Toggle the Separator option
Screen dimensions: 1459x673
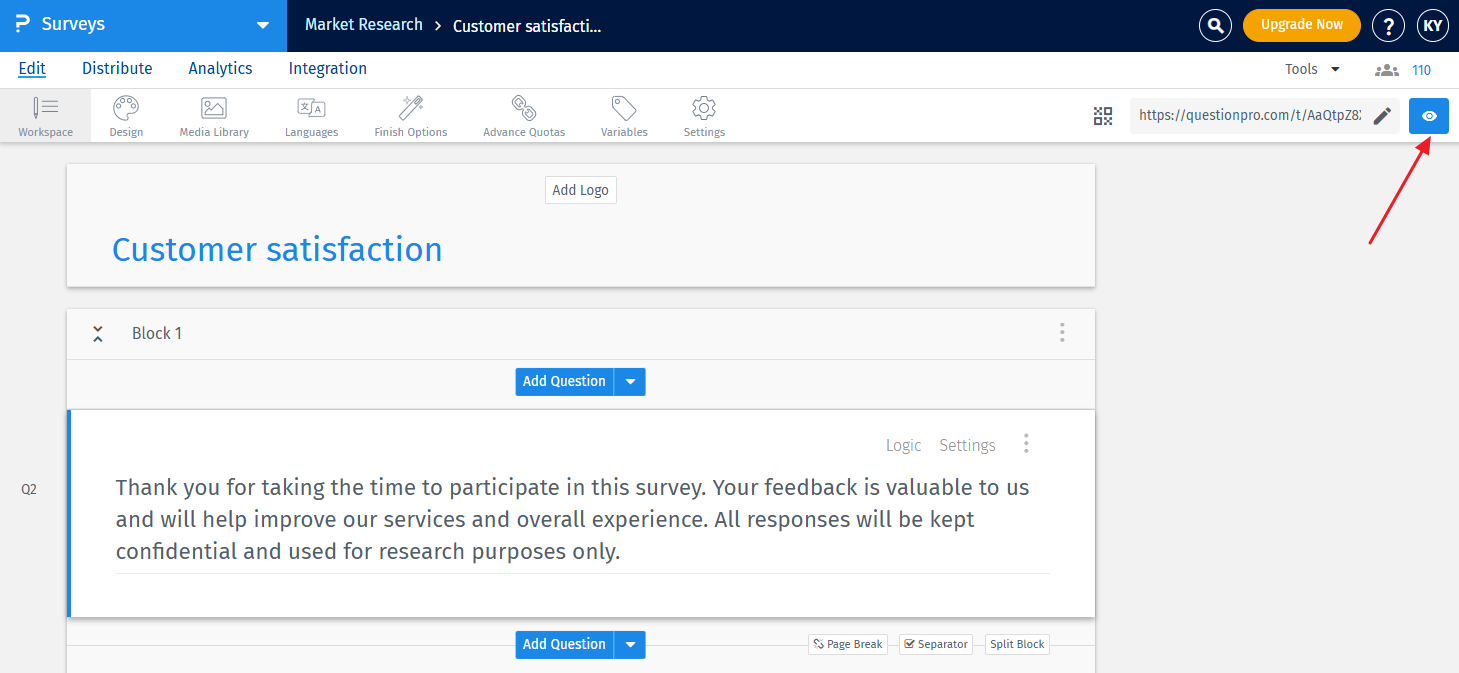tap(936, 645)
